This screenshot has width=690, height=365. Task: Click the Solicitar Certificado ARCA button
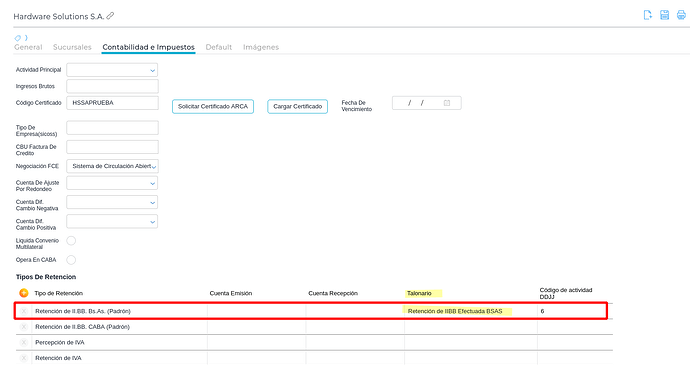click(x=213, y=107)
